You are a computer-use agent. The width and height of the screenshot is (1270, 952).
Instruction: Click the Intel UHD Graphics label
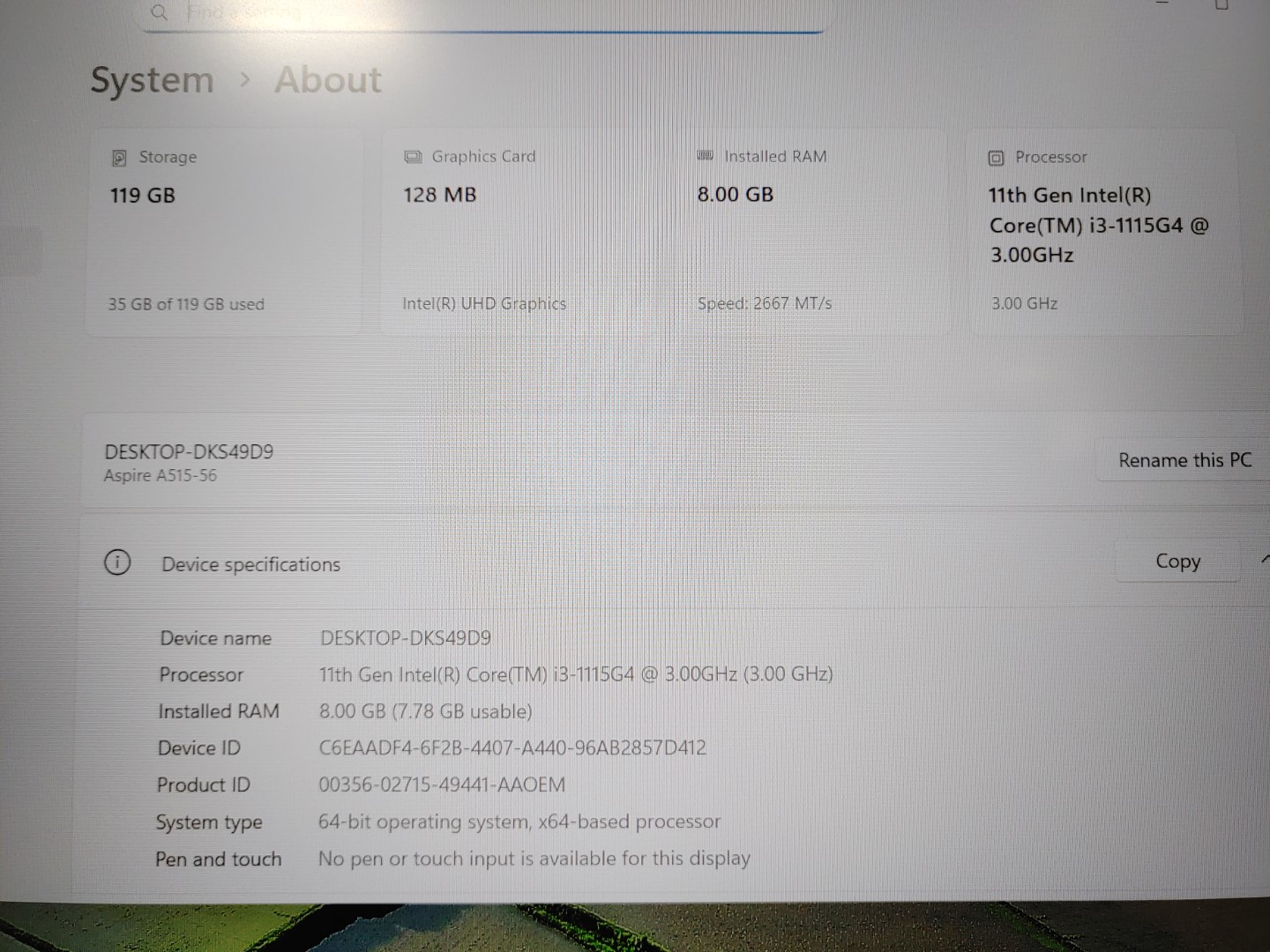tap(484, 303)
